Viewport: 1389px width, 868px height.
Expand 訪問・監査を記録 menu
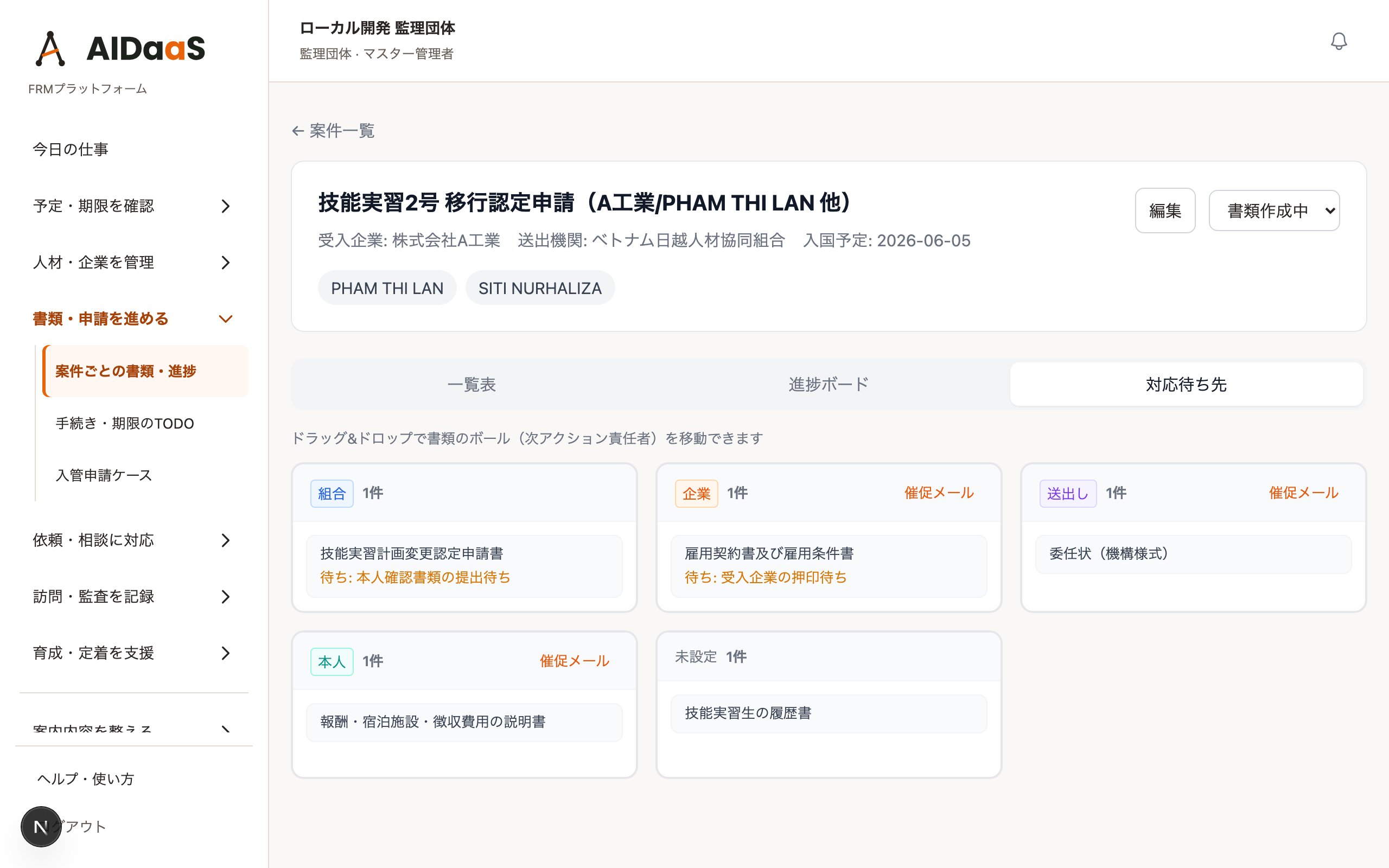(x=133, y=596)
